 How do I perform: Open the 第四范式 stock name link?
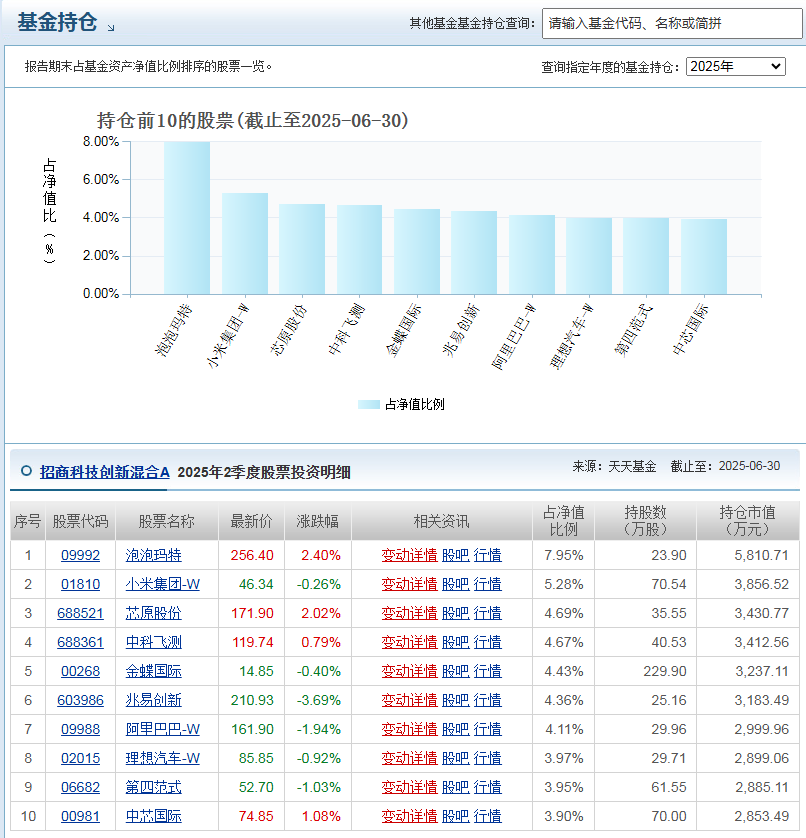(x=153, y=787)
